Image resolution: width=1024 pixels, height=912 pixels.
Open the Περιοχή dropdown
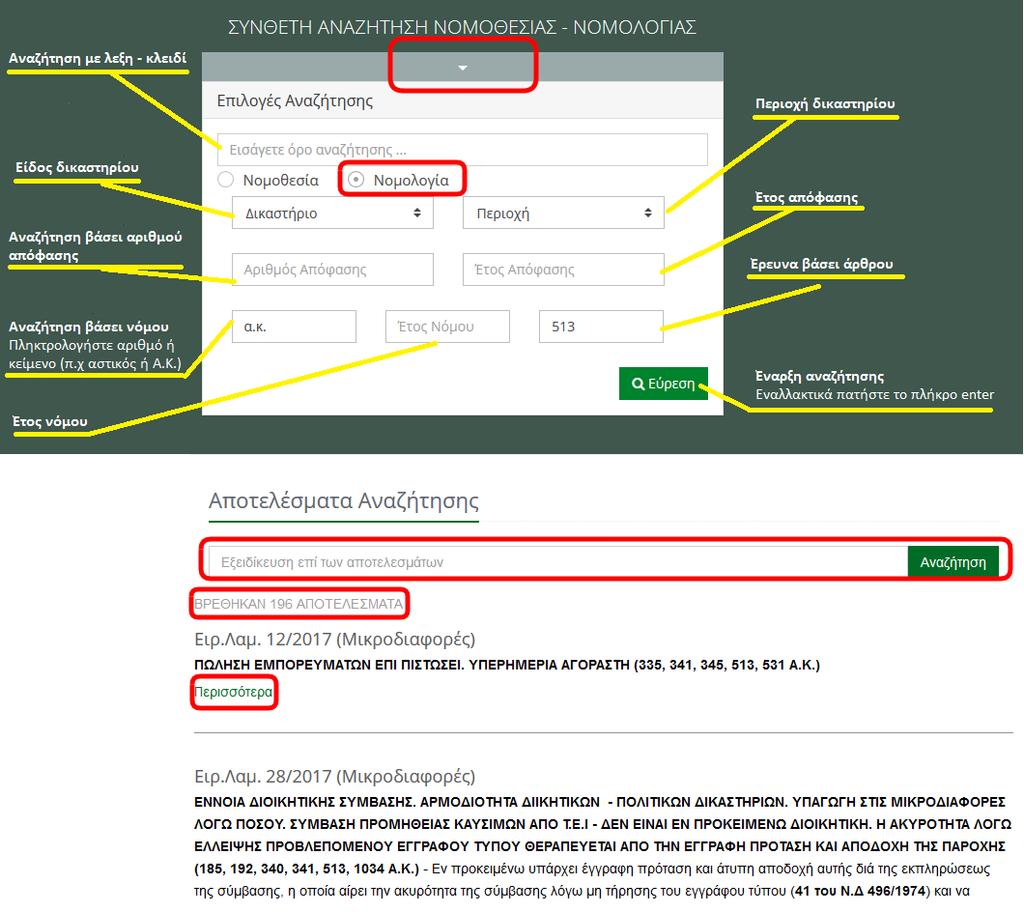click(x=564, y=213)
